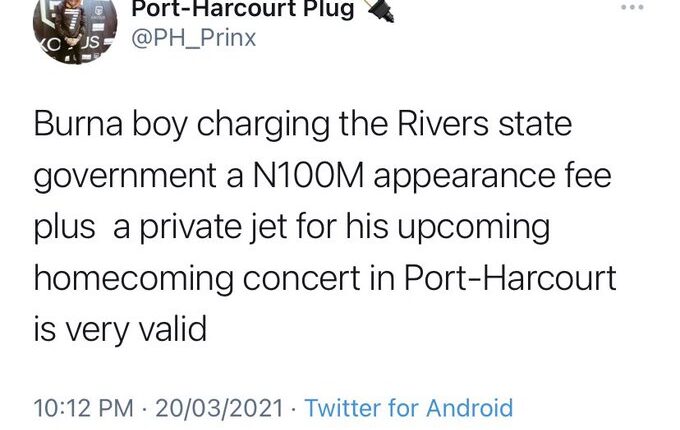
Task: Click the Twitter for Android source link
Action: 408,408
